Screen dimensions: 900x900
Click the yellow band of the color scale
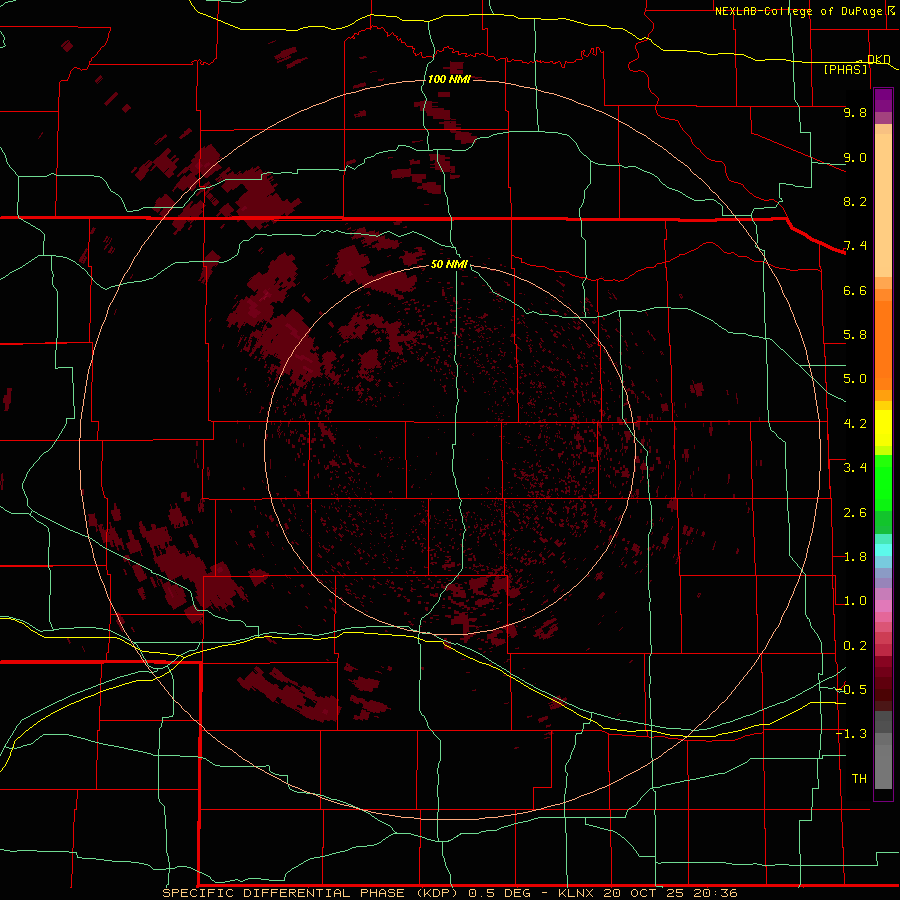click(883, 428)
